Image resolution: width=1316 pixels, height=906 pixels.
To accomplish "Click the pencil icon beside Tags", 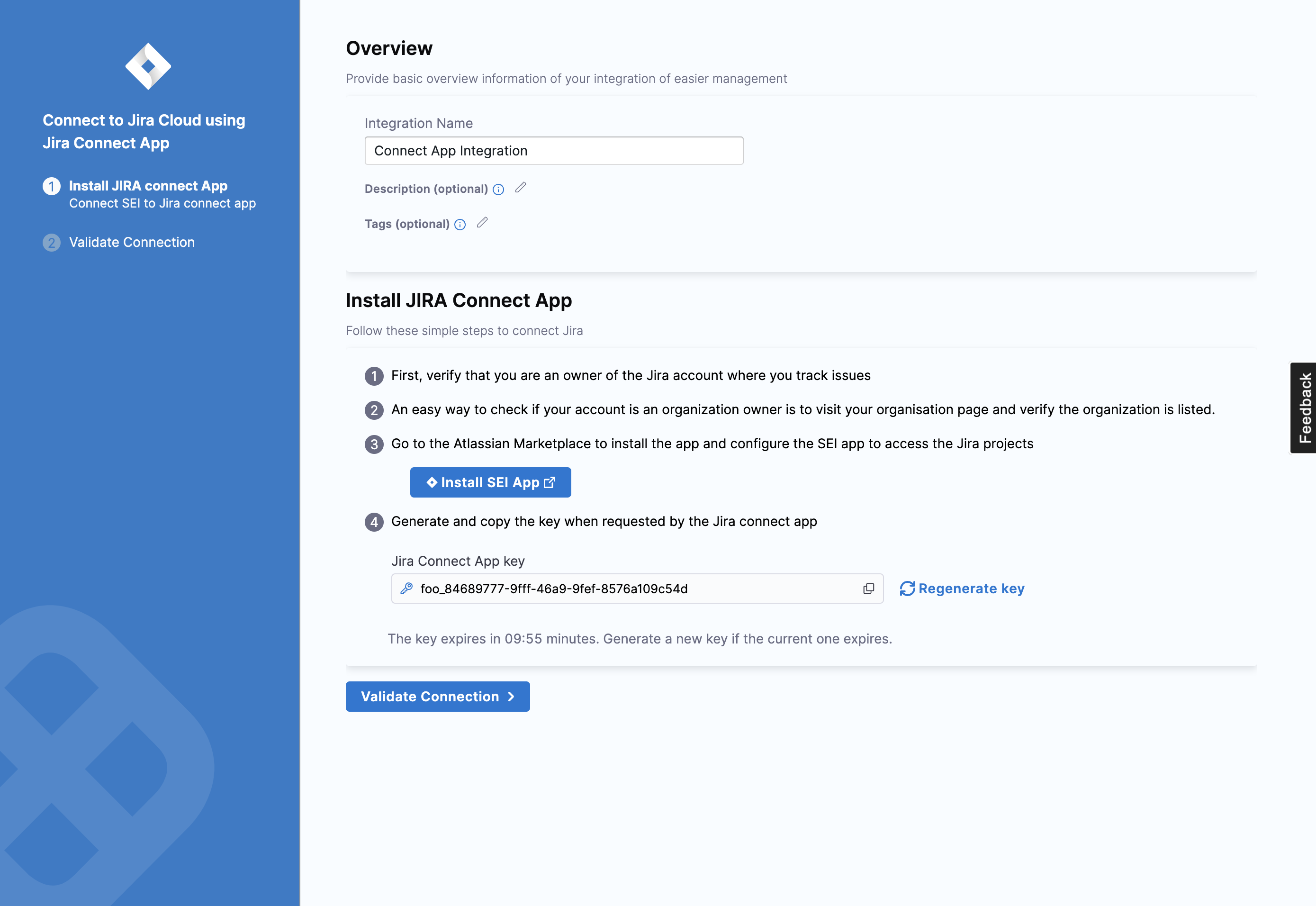I will click(x=482, y=223).
